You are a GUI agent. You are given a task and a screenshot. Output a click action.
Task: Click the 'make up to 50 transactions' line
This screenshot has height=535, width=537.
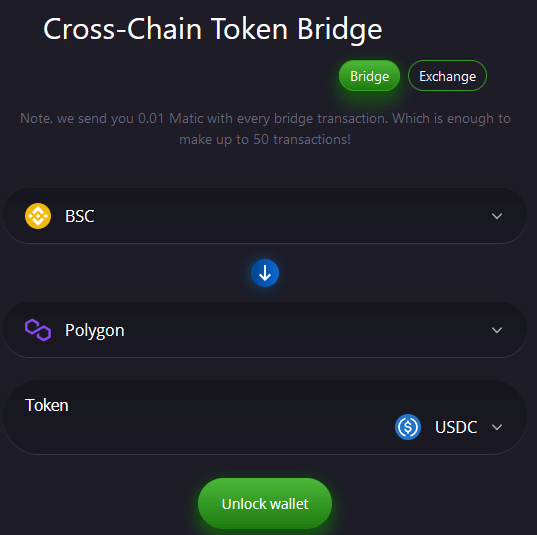pyautogui.click(x=265, y=140)
